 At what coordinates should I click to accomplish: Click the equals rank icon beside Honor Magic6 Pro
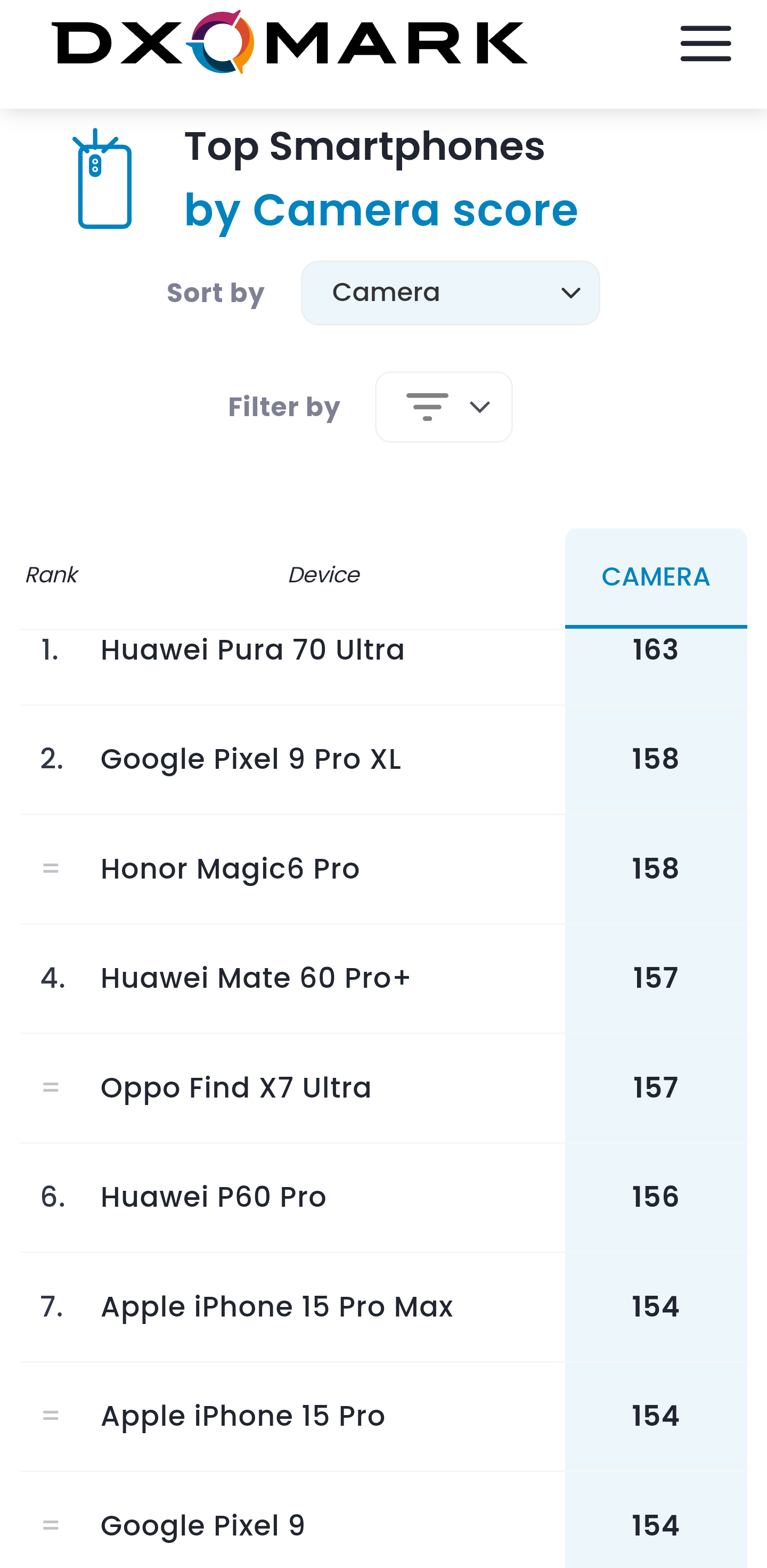point(51,868)
